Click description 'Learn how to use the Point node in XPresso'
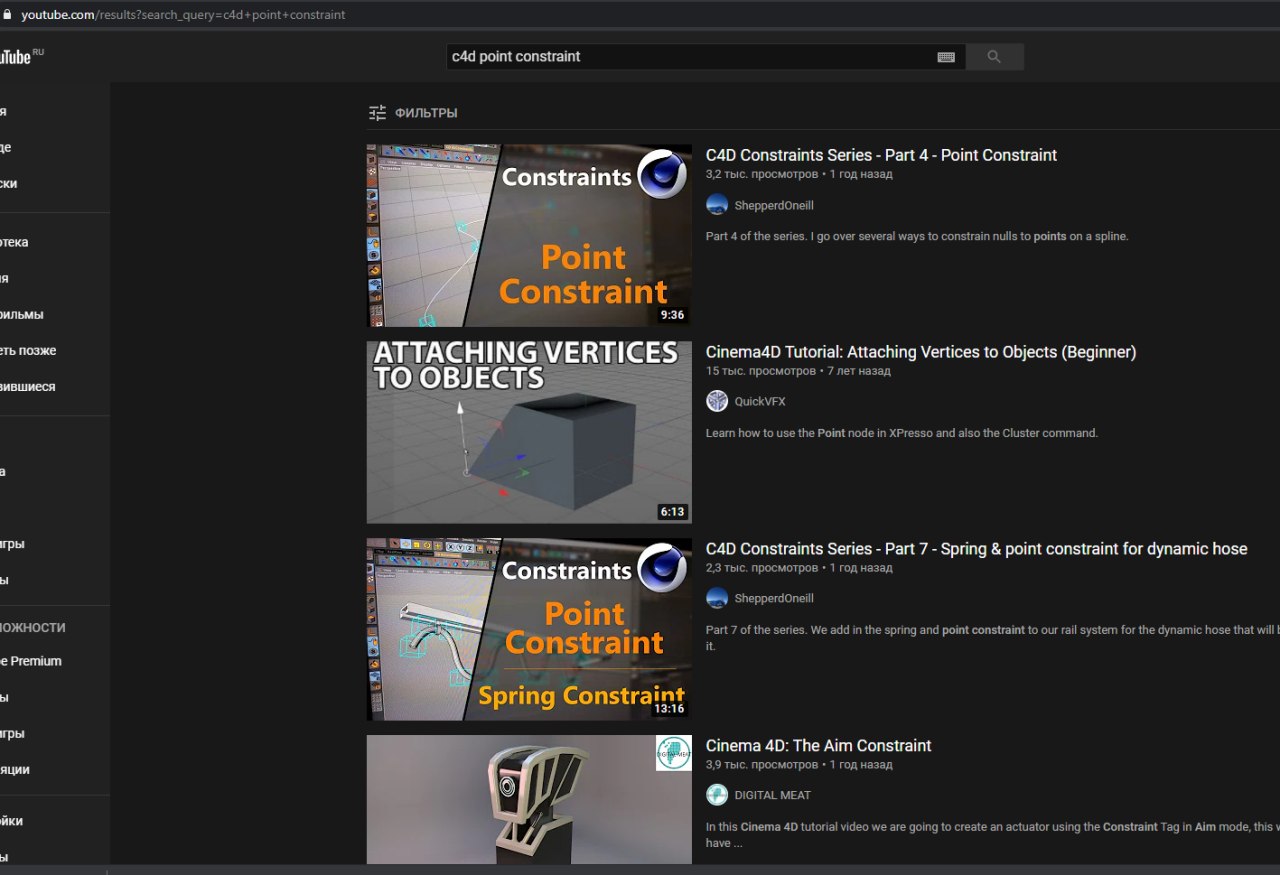 [902, 433]
